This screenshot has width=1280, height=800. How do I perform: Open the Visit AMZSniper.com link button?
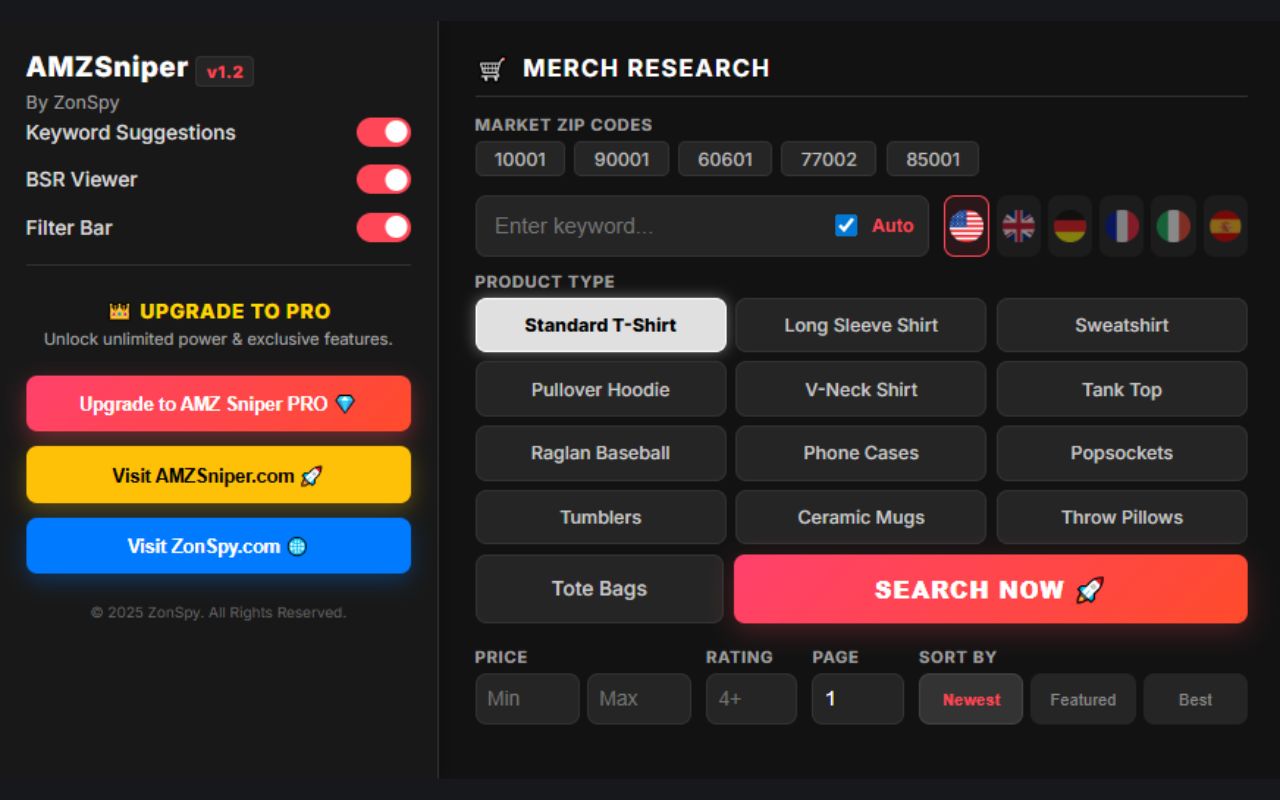[218, 475]
